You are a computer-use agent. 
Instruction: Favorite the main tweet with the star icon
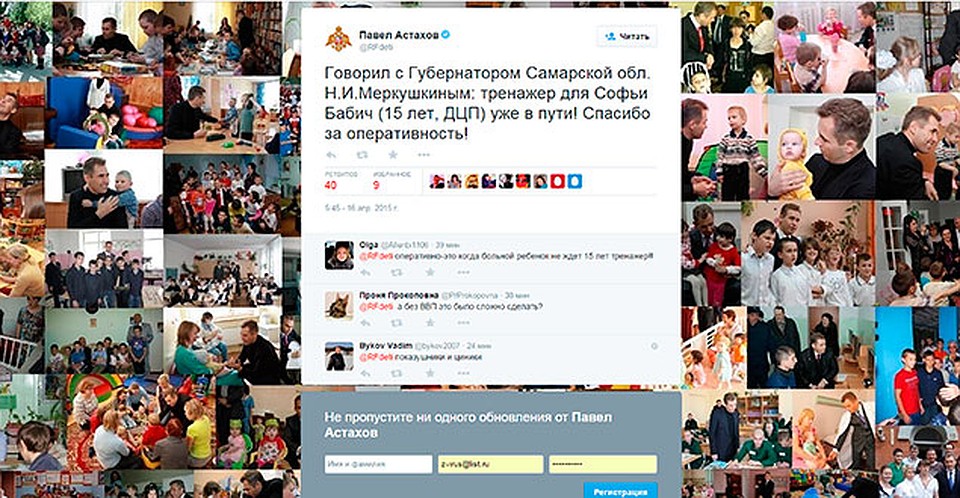[x=394, y=155]
